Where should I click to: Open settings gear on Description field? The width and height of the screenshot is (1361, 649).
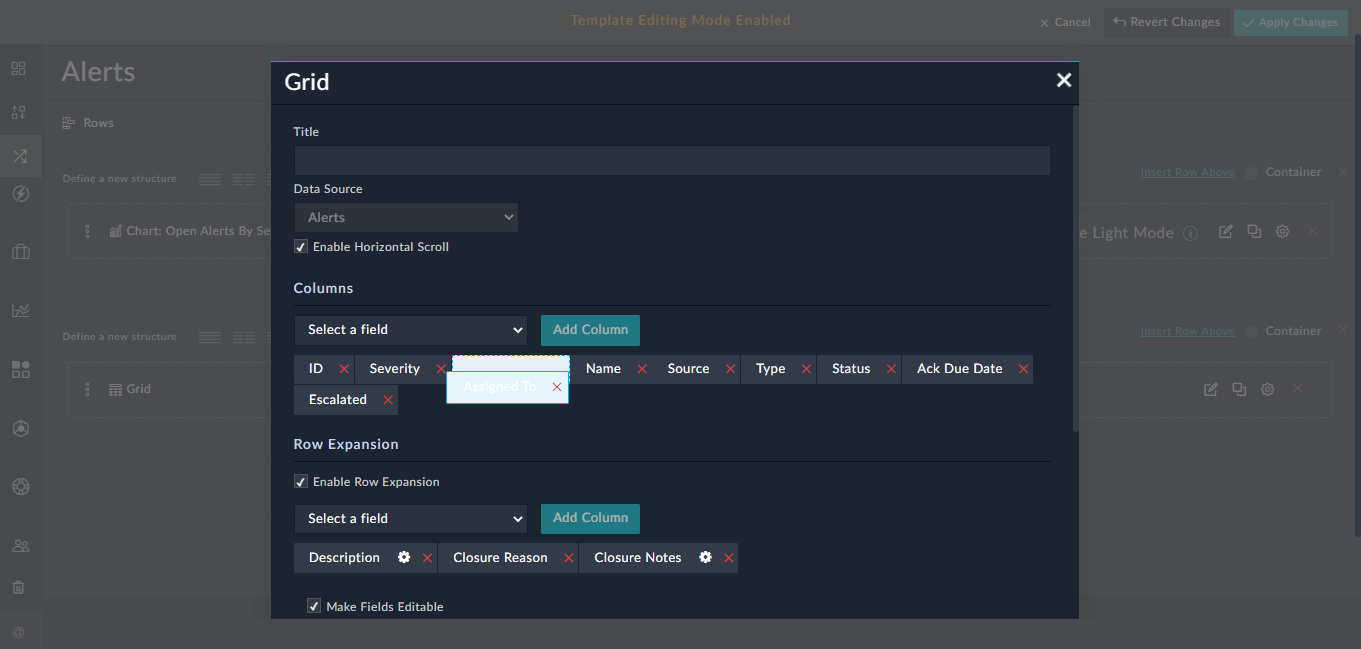point(404,557)
